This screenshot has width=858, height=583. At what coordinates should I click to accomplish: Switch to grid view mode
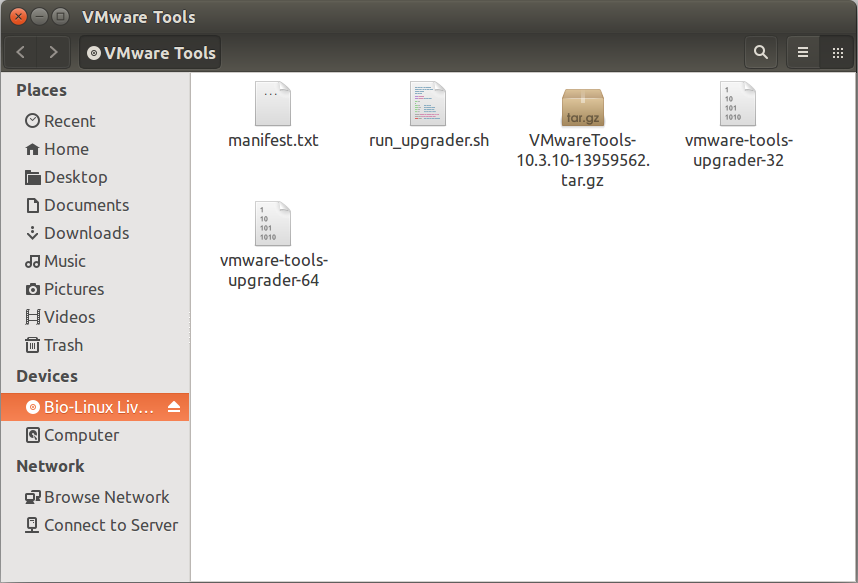838,52
